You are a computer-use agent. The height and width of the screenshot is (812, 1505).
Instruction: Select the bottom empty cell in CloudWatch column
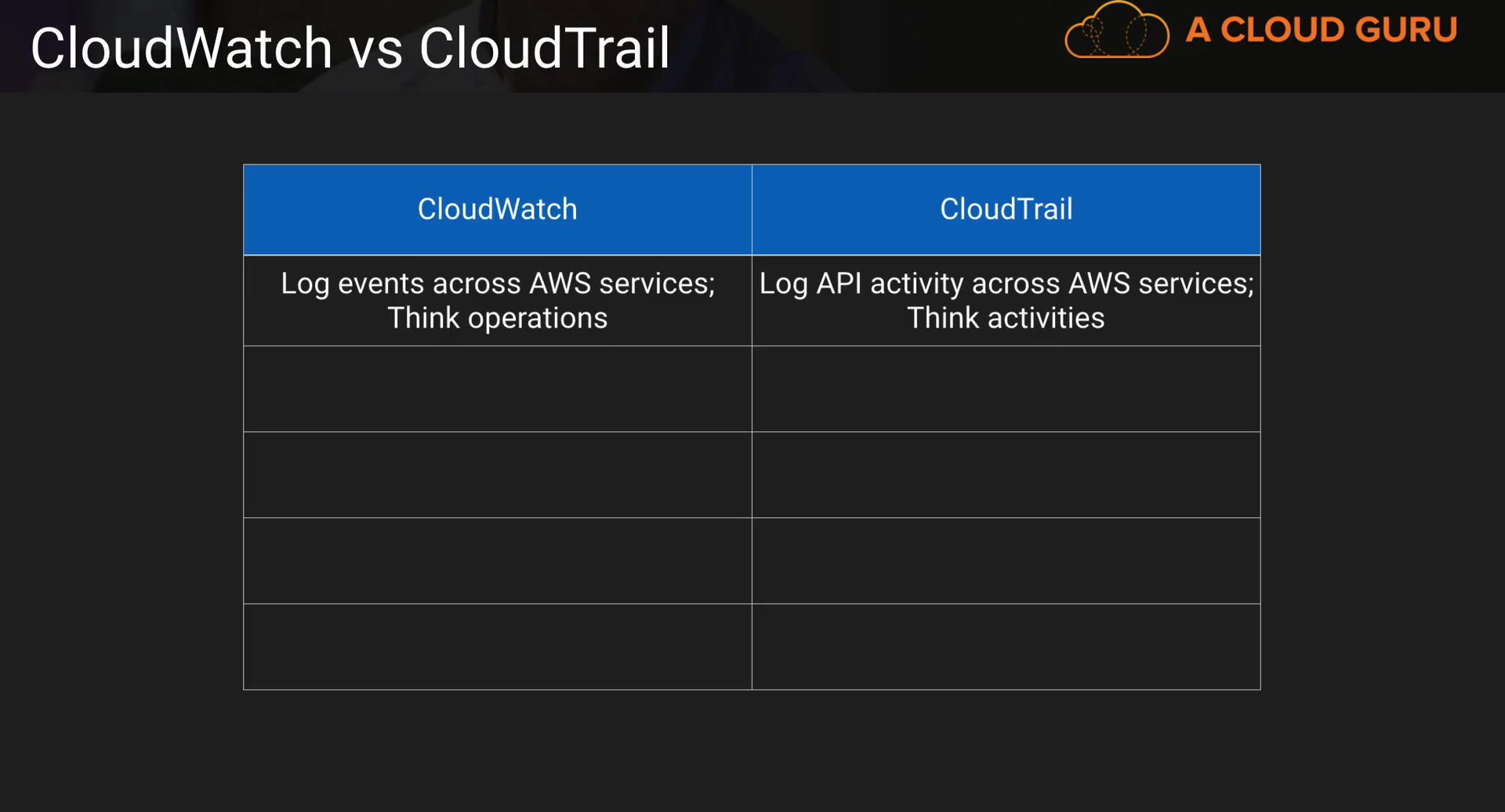click(x=497, y=647)
